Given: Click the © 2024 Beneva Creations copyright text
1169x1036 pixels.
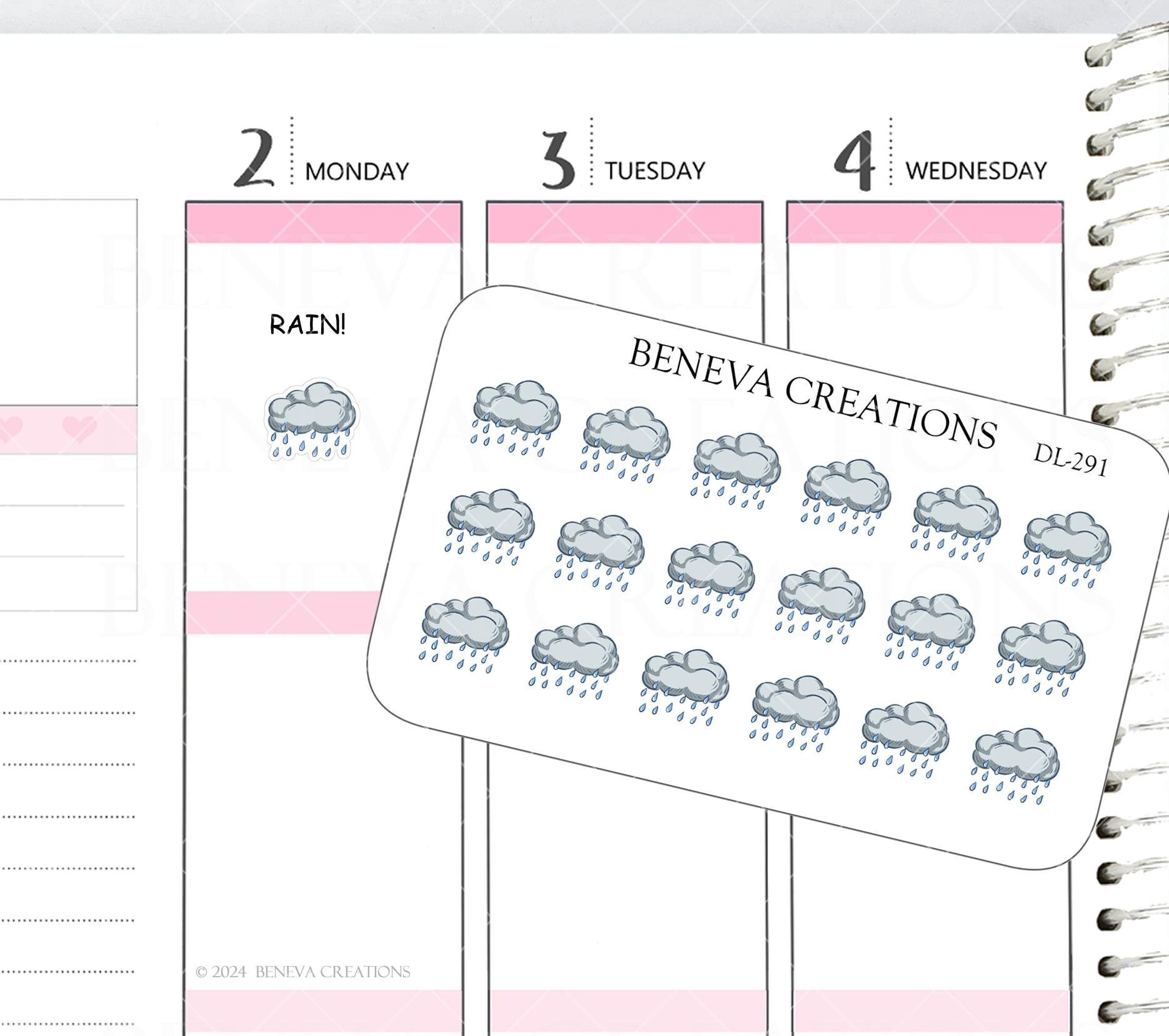Looking at the screenshot, I should point(303,972).
